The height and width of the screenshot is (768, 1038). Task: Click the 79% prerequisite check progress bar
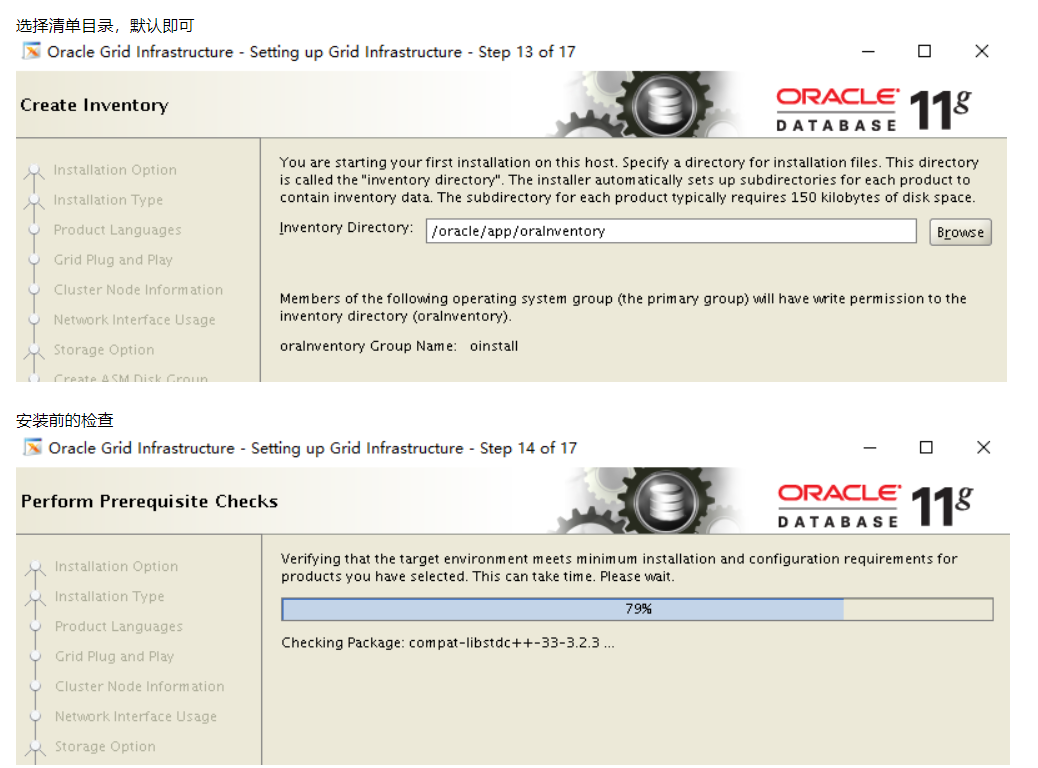point(637,609)
